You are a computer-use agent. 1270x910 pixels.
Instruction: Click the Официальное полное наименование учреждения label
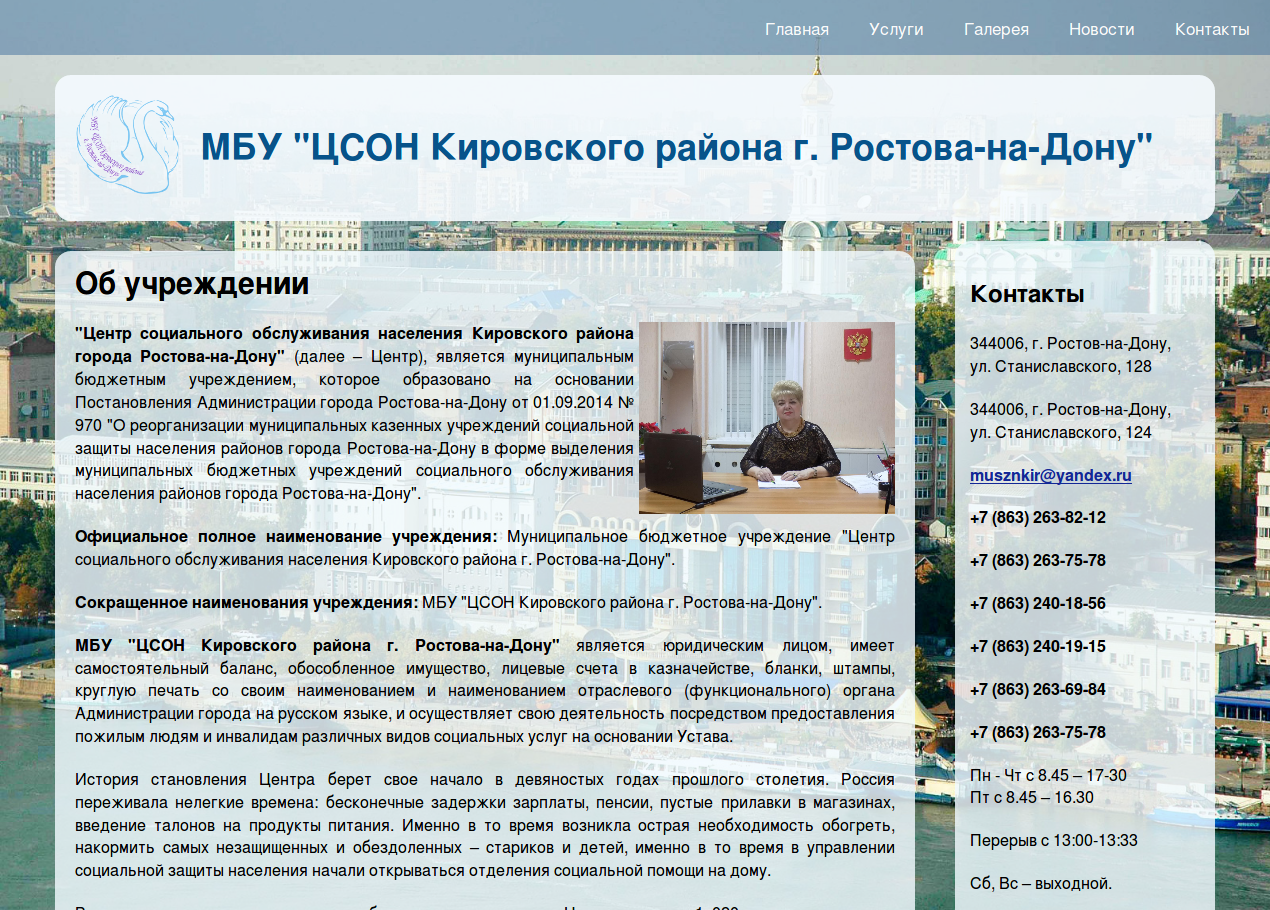[x=286, y=537]
